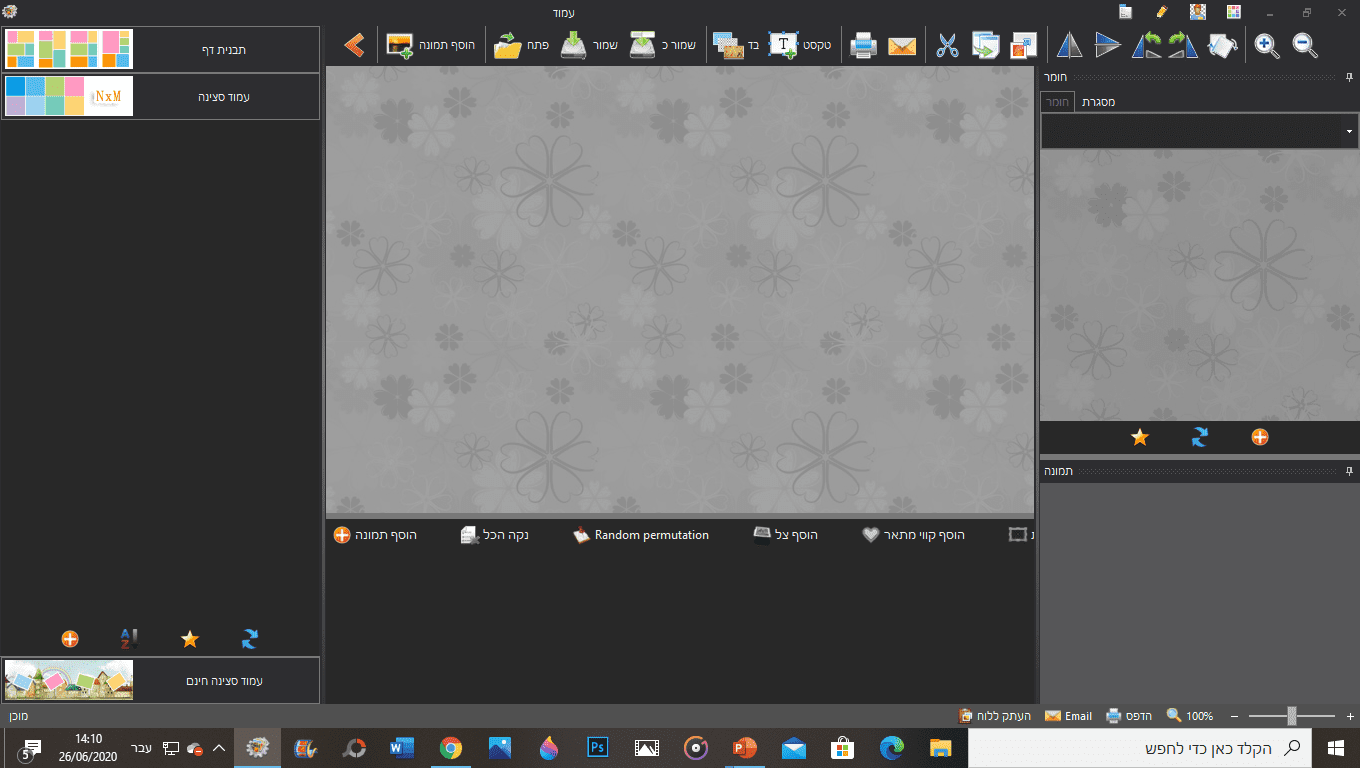Flip vertically with the sideways triangle icon
Viewport: 1360px width, 768px height.
pyautogui.click(x=1107, y=45)
